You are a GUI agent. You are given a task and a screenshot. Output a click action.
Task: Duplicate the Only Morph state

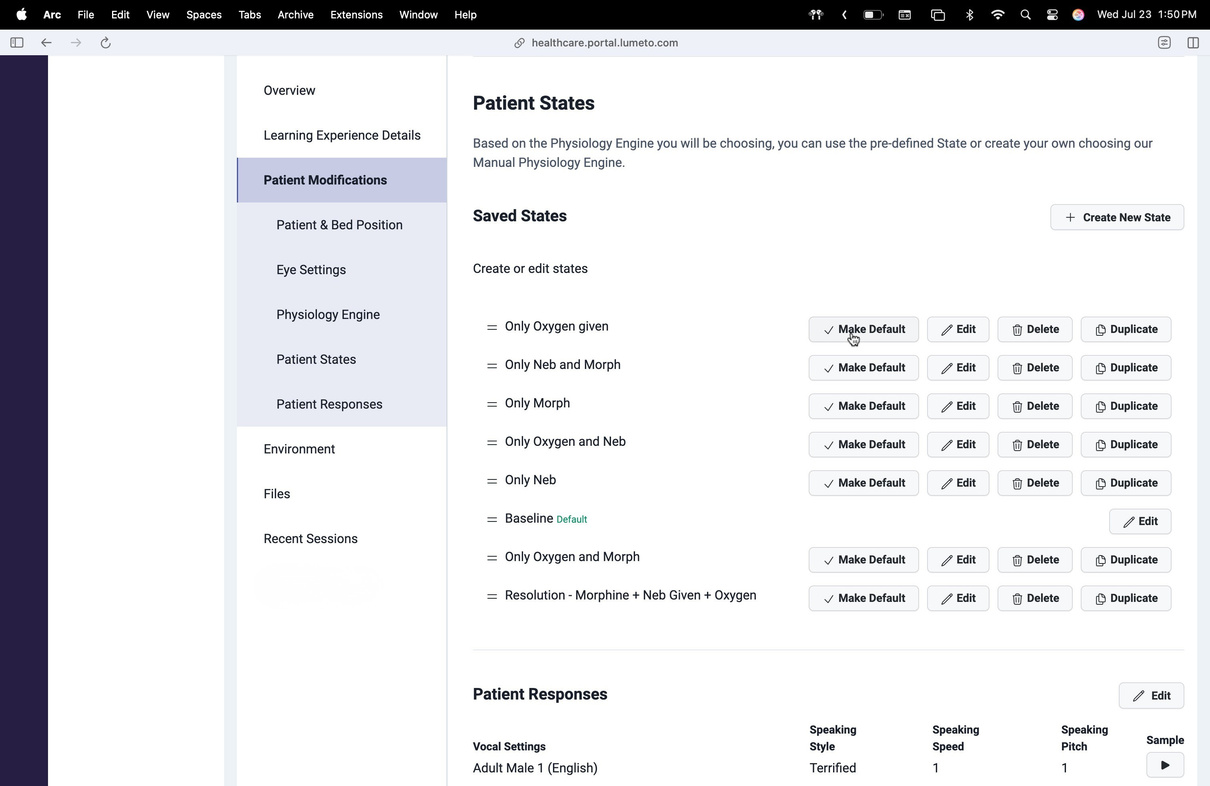point(1126,406)
